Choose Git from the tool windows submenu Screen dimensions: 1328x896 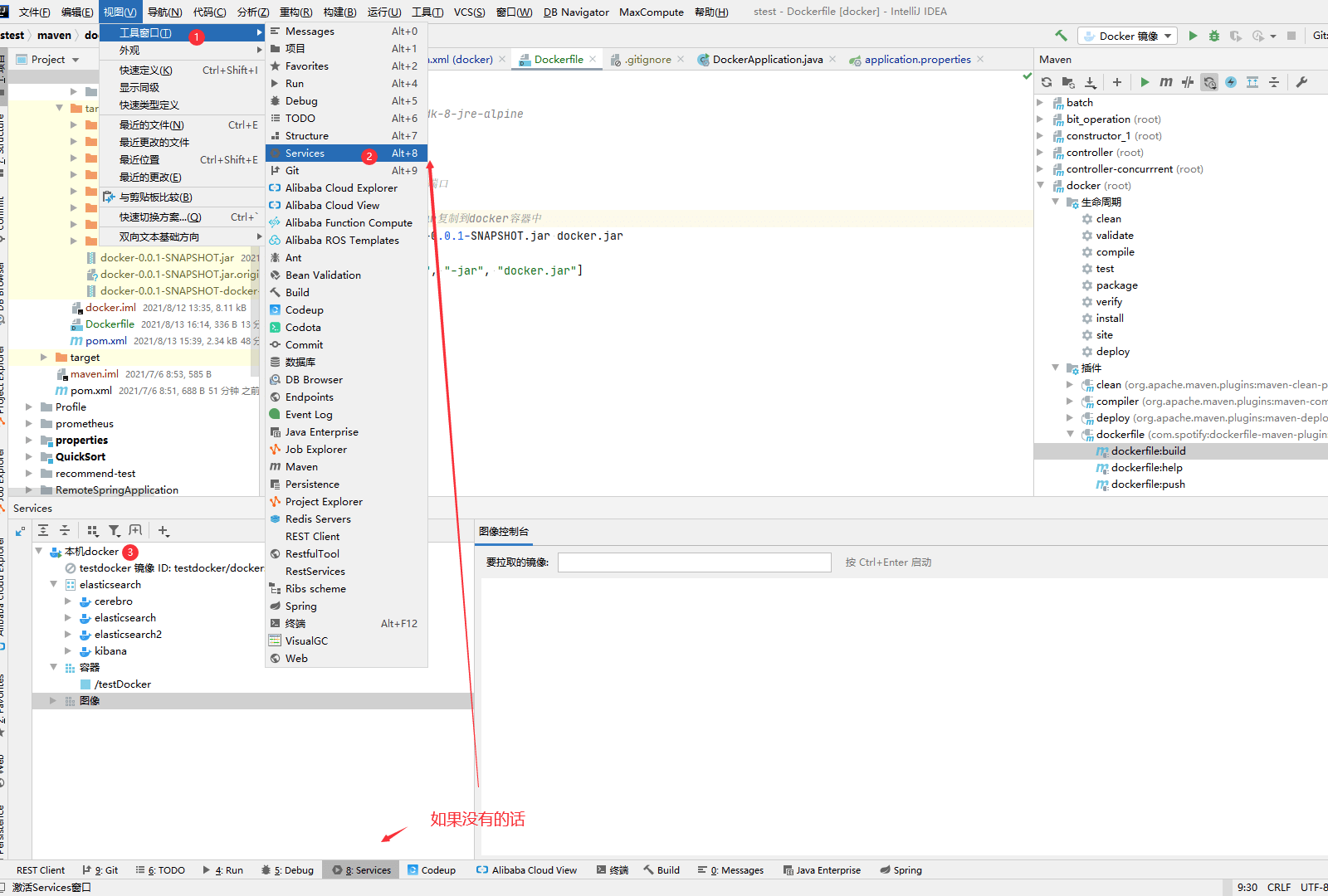[347, 171]
